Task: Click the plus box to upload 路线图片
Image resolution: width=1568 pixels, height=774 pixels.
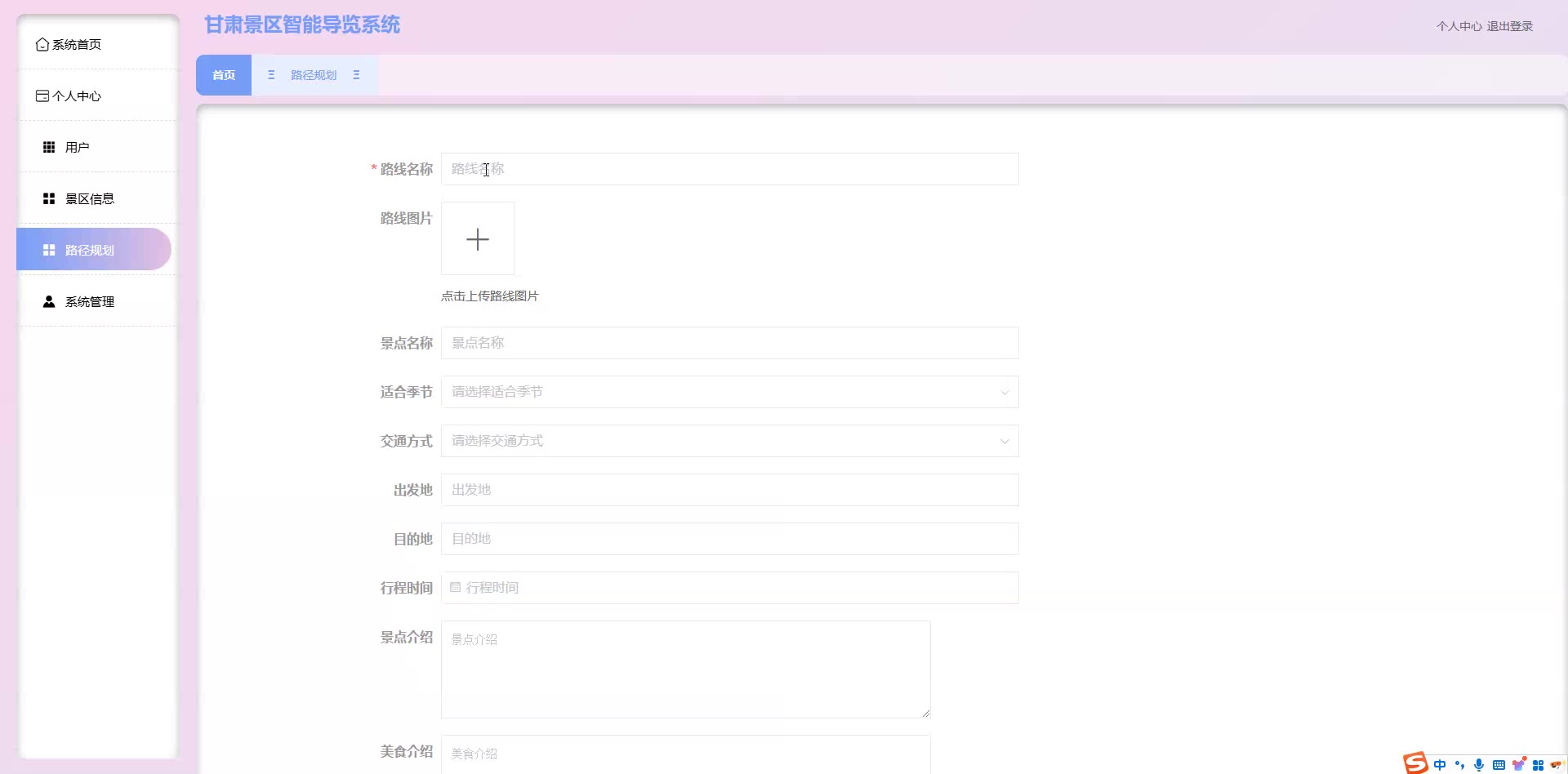Action: click(478, 238)
